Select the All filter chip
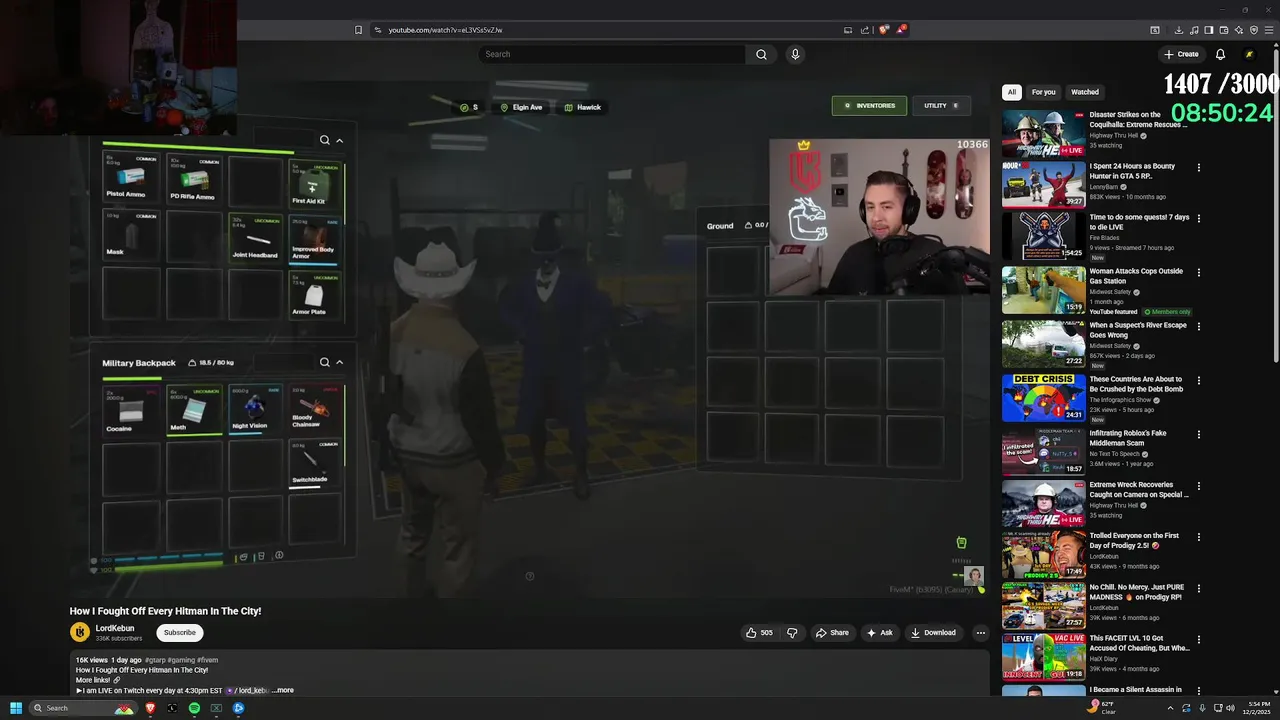Image resolution: width=1280 pixels, height=720 pixels. pyautogui.click(x=1011, y=92)
